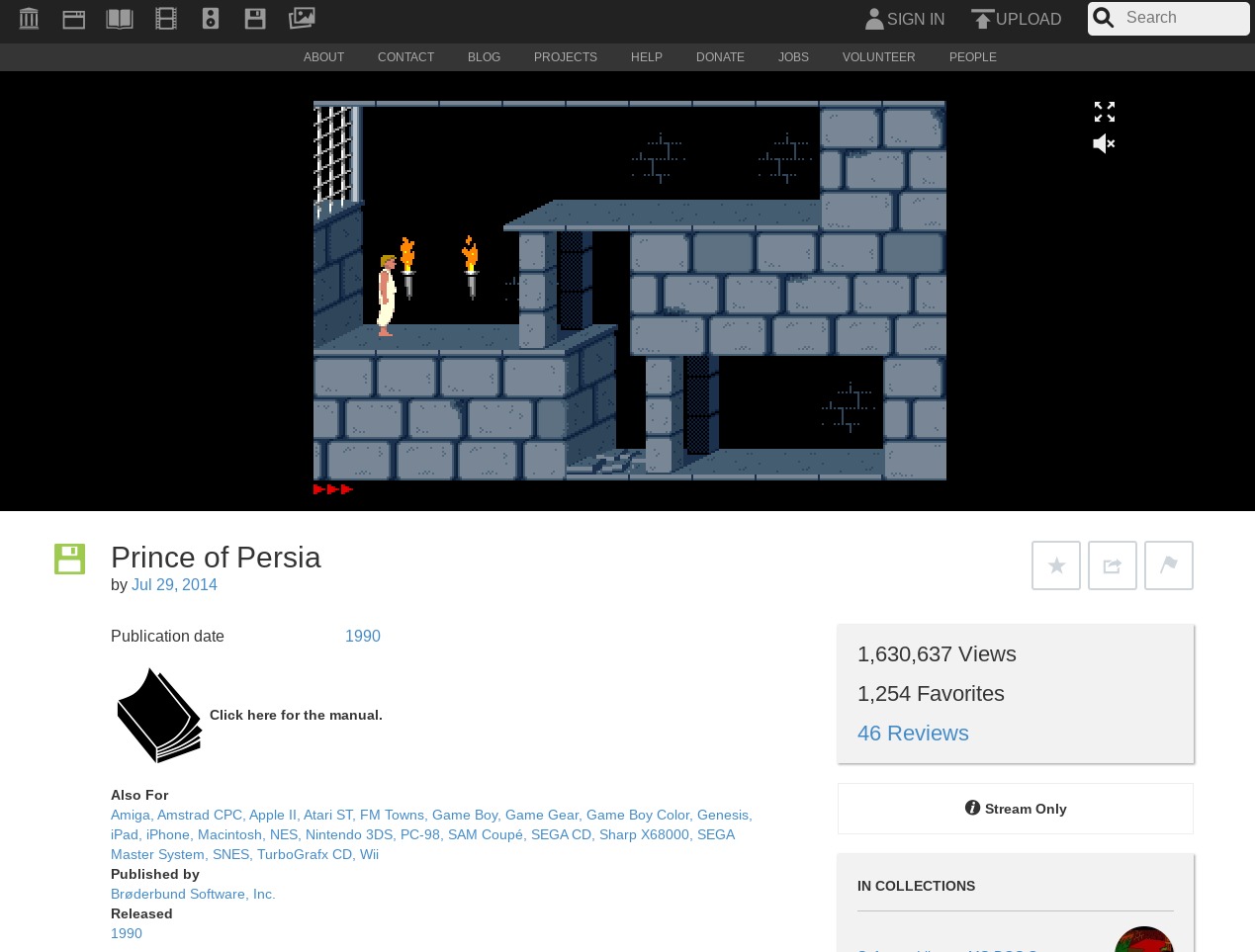Open the Genesis platform link
1255x952 pixels.
point(724,815)
